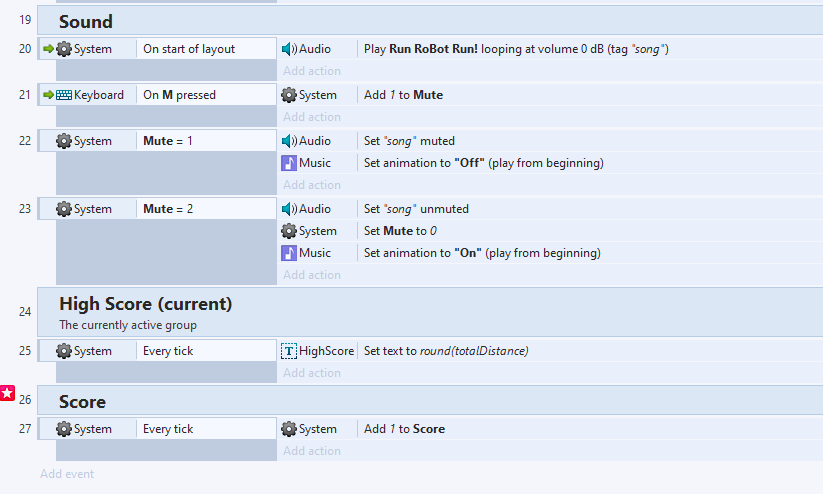Click the Music icon on the "Off" animation action
The width and height of the screenshot is (823, 494).
pos(289,163)
